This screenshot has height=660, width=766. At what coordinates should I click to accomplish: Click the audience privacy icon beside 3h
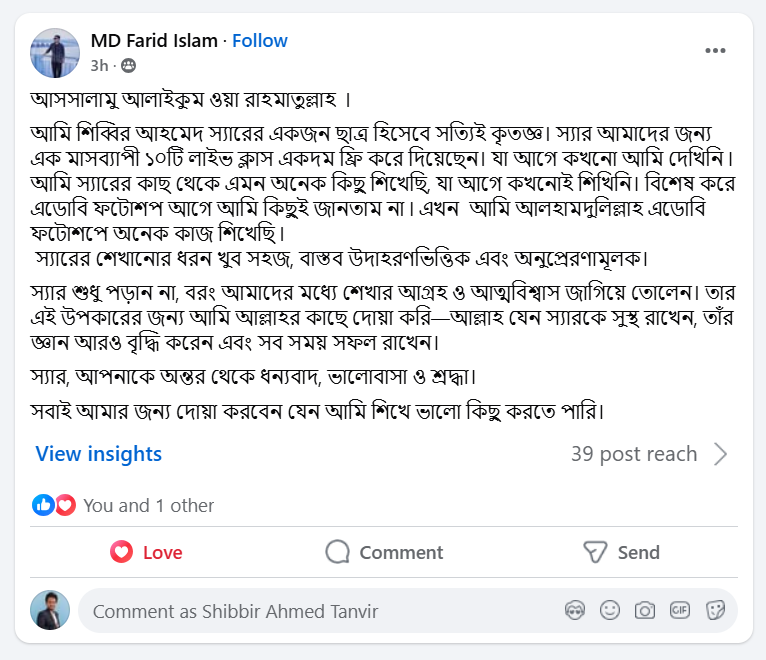128,66
